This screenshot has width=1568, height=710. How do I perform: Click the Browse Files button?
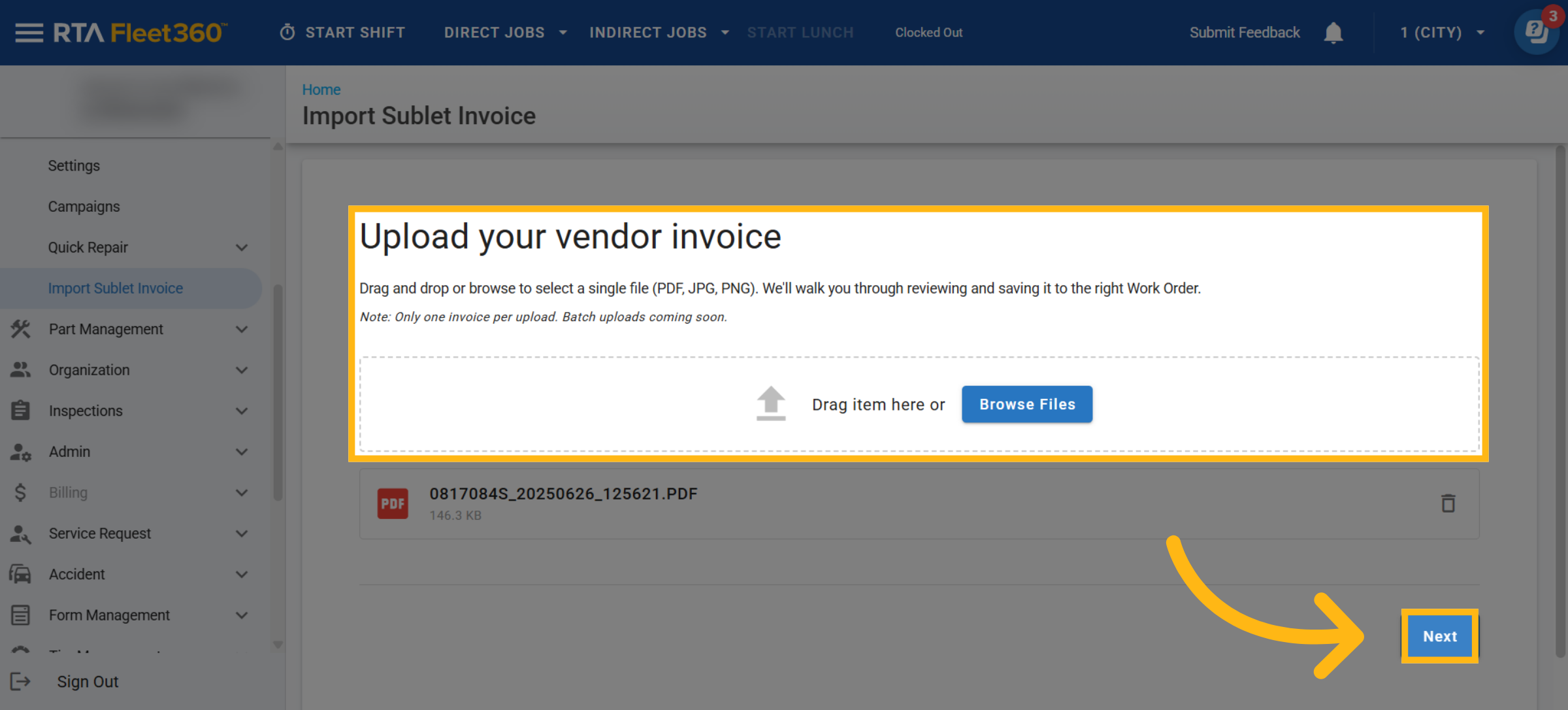(x=1026, y=404)
